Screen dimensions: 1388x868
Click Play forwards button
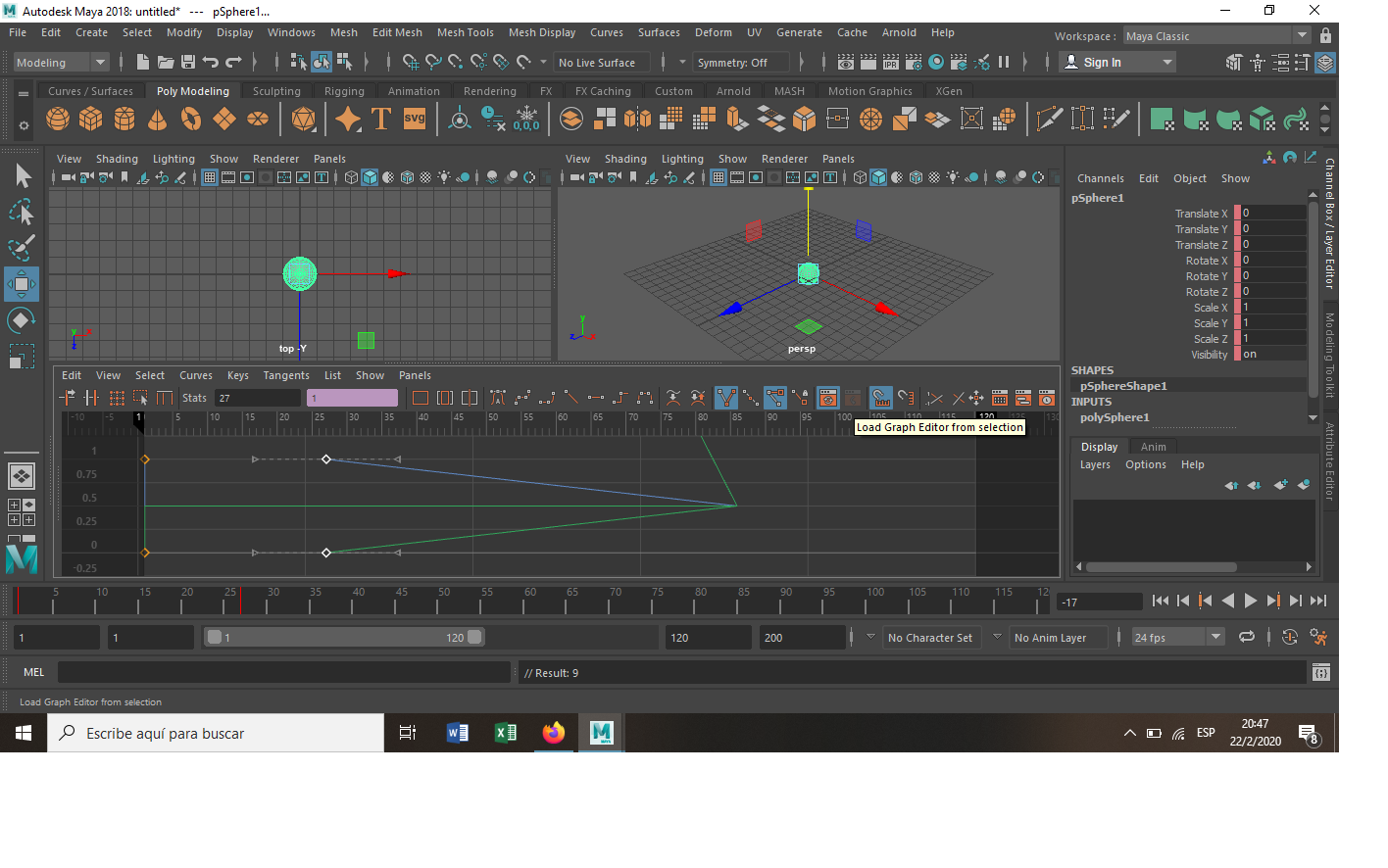click(1250, 602)
